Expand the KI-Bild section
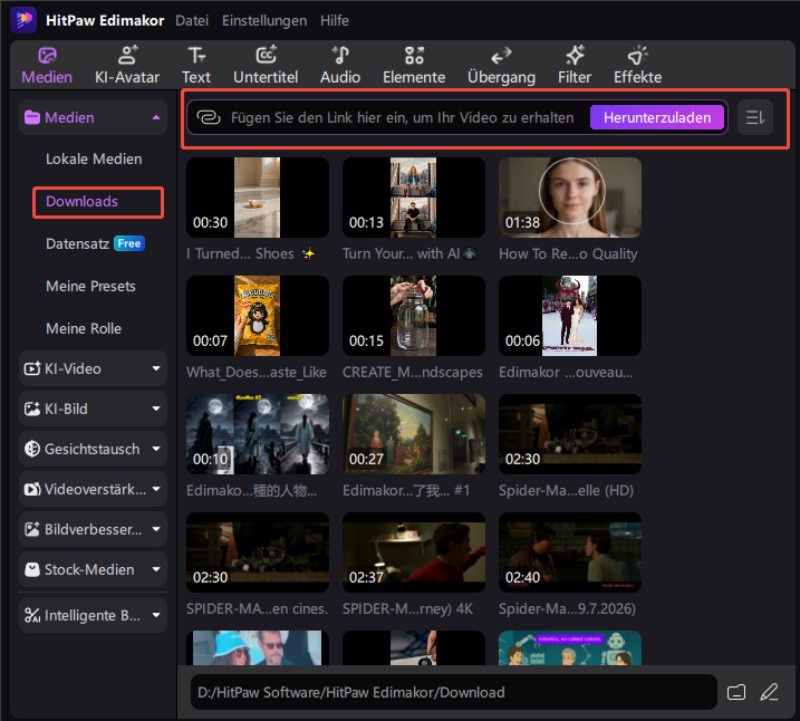800x721 pixels. 156,409
